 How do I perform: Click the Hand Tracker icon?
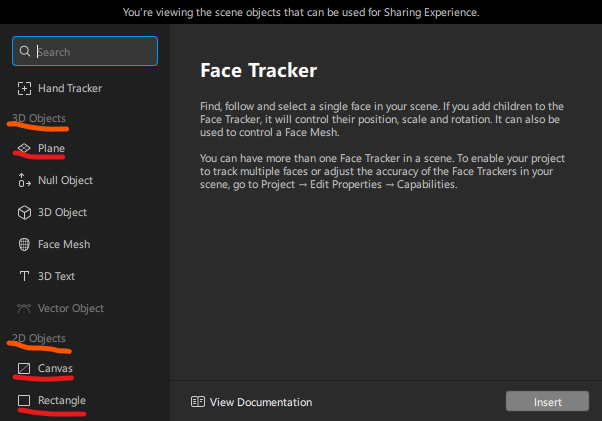click(24, 88)
